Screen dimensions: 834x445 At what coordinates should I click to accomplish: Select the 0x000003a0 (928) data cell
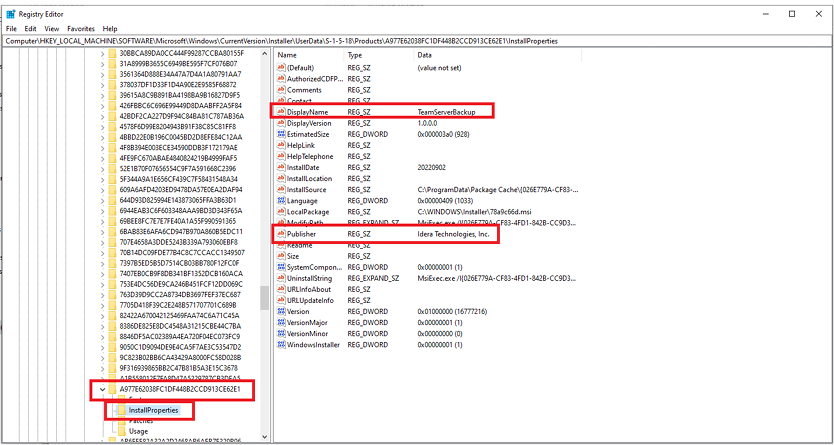(444, 134)
